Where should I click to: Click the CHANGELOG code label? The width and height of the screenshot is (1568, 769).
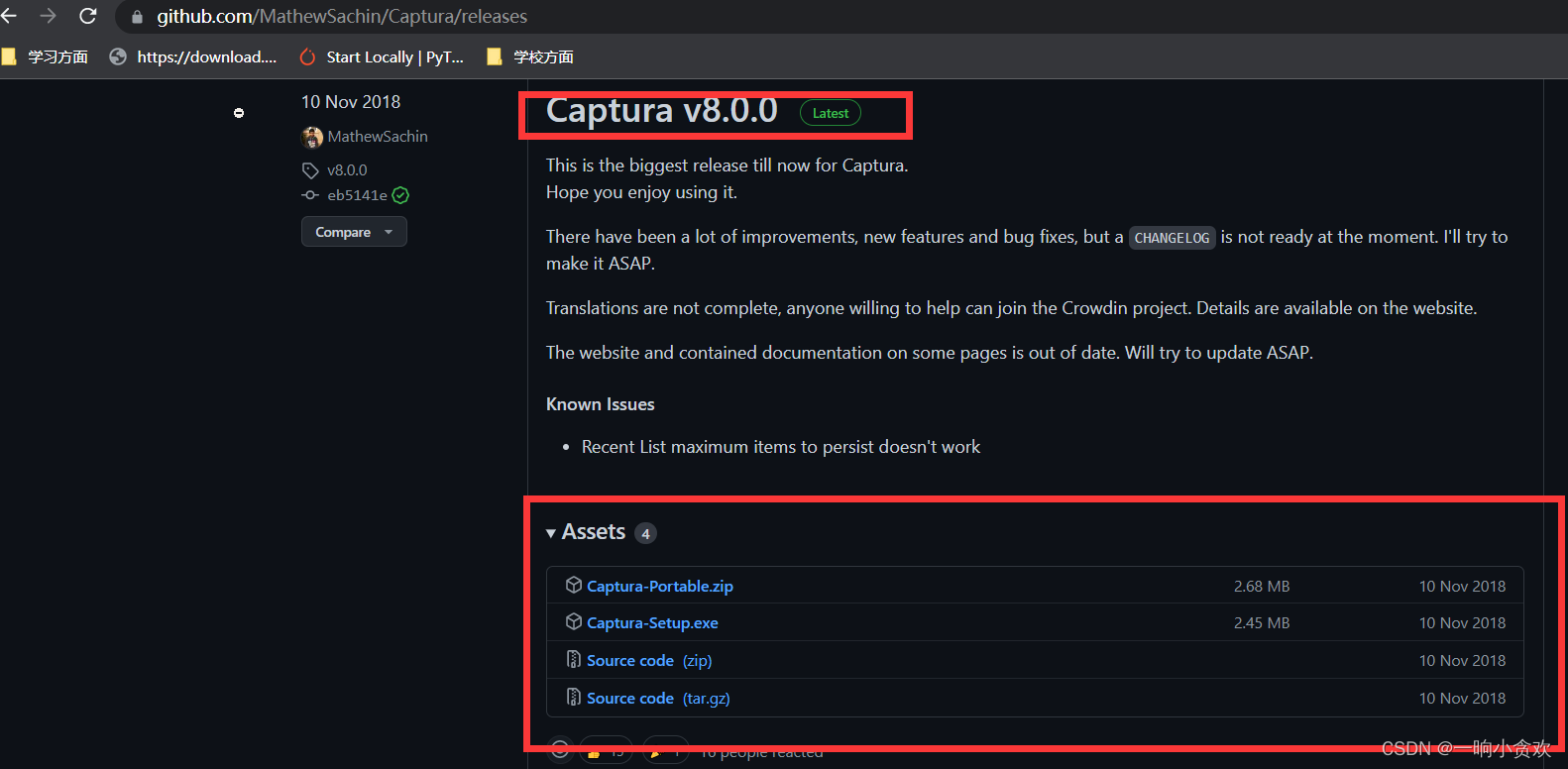point(1172,238)
